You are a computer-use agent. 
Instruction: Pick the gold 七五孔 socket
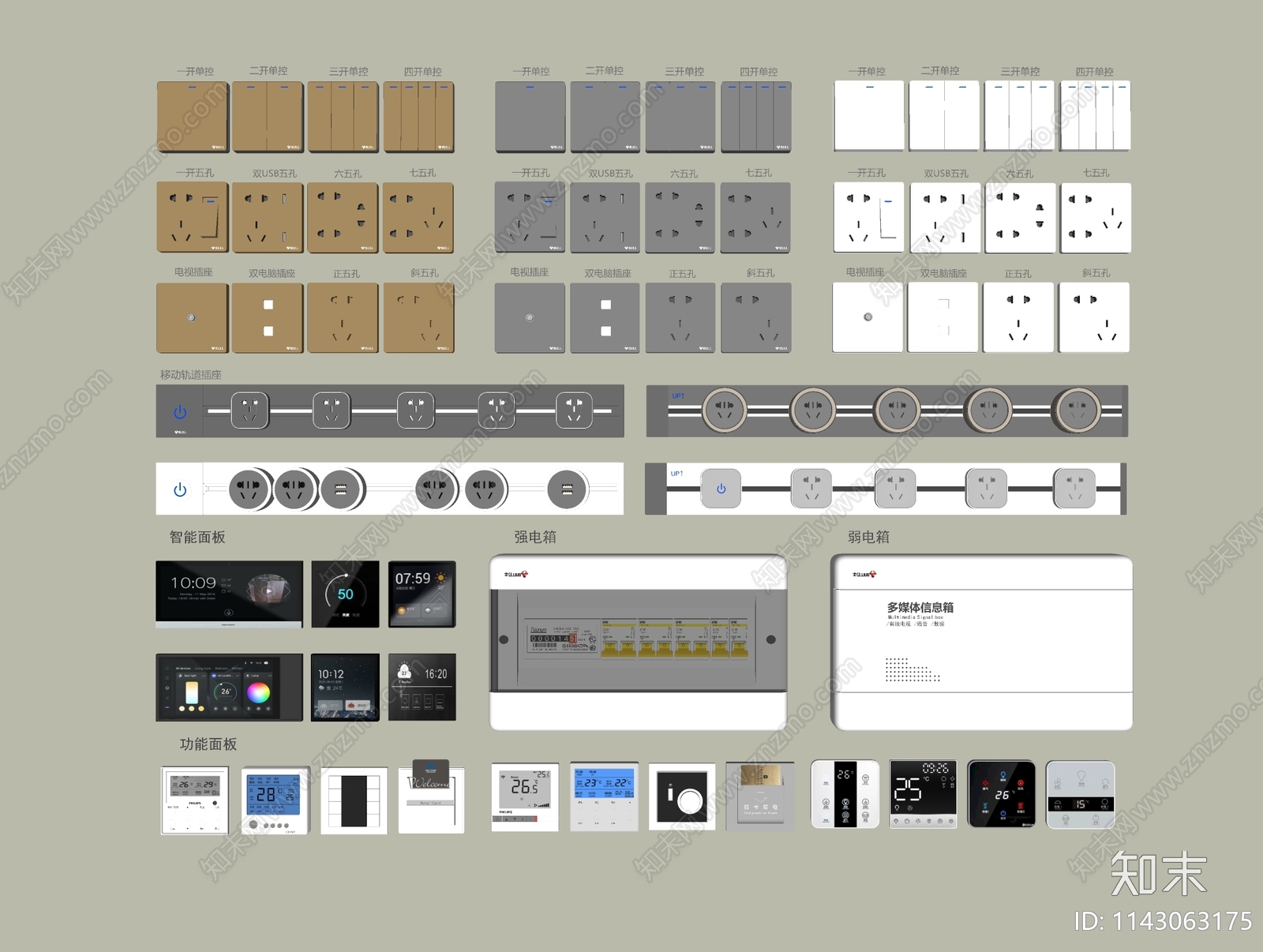[x=418, y=218]
